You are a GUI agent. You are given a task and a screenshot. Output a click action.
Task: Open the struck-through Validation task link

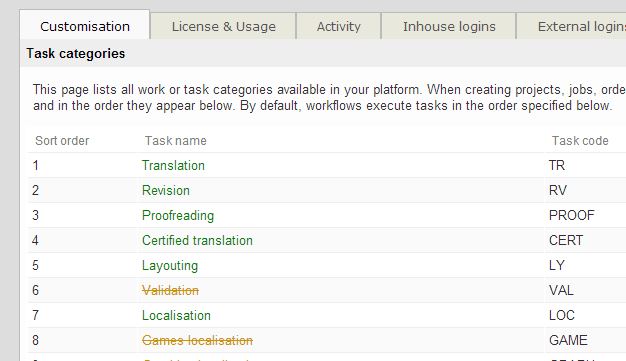coord(170,290)
